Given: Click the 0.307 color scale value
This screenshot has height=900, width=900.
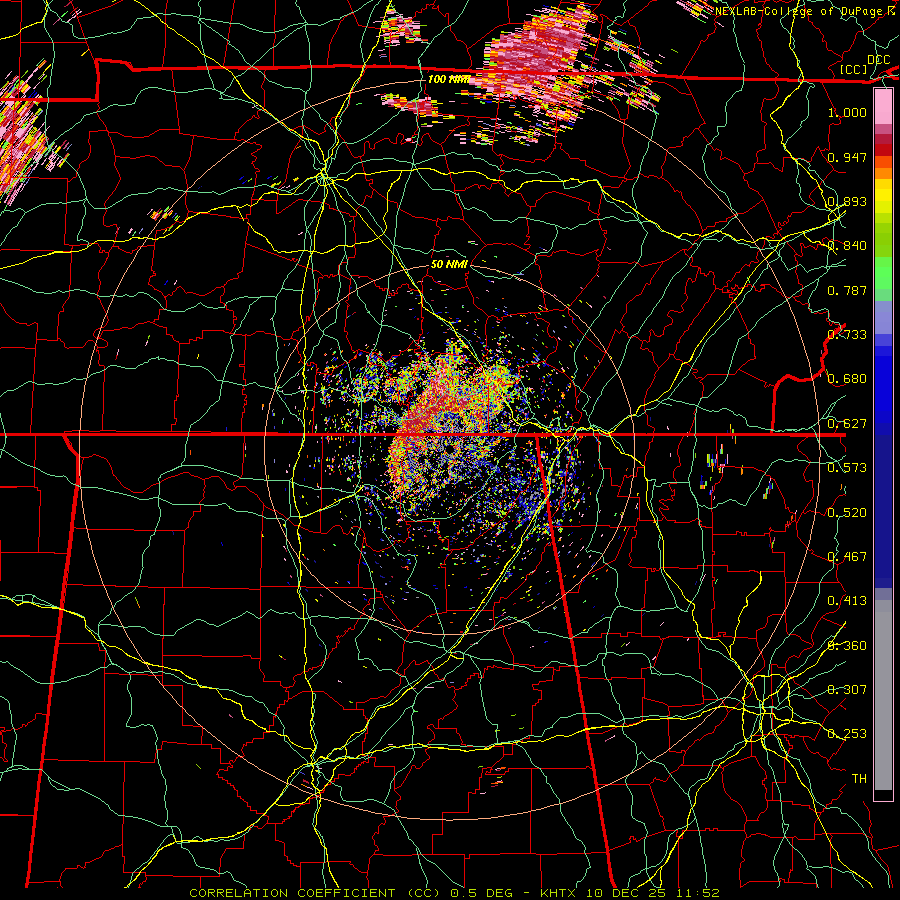Looking at the screenshot, I should point(847,690).
